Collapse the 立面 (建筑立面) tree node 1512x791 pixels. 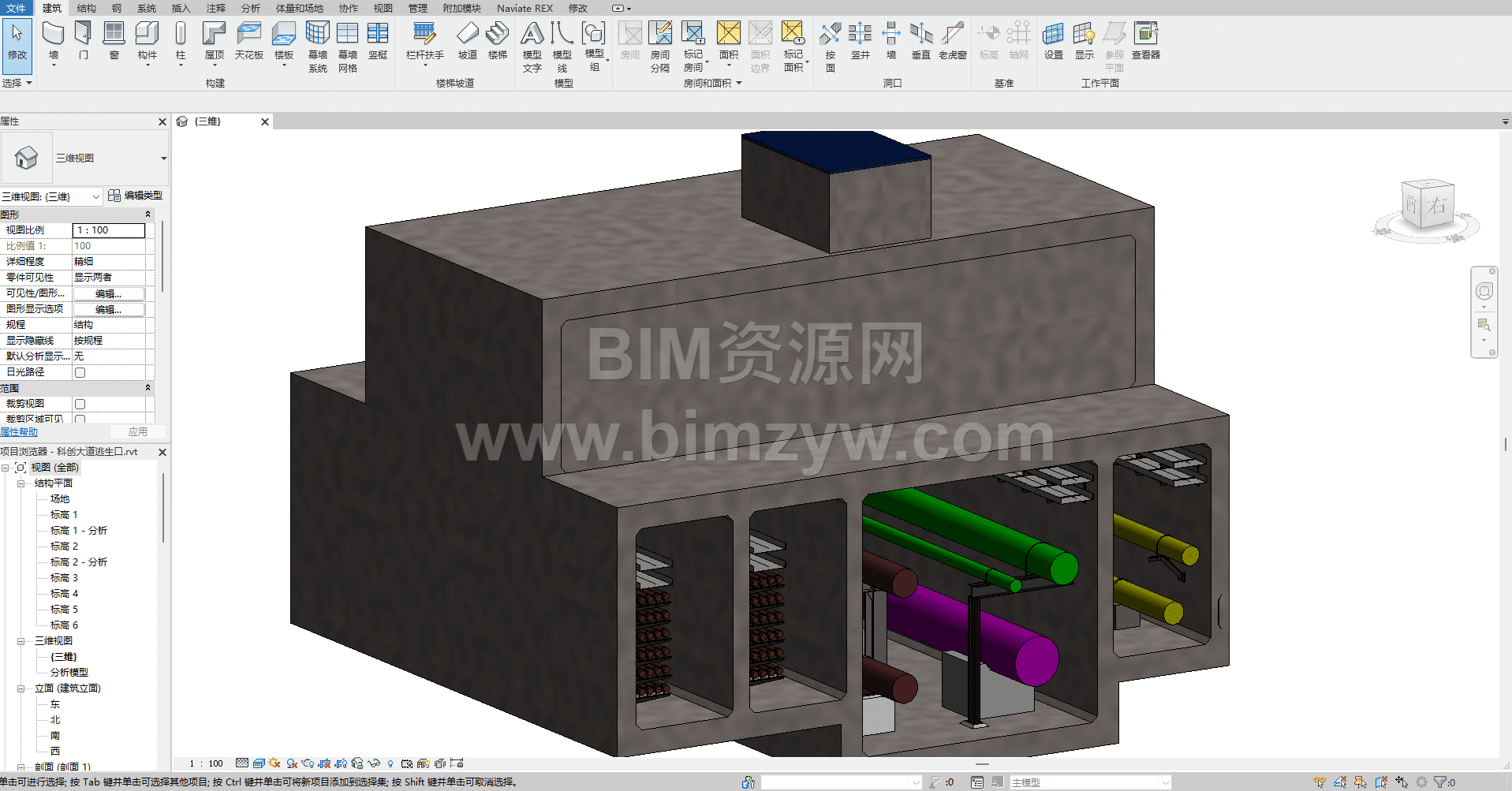(21, 688)
